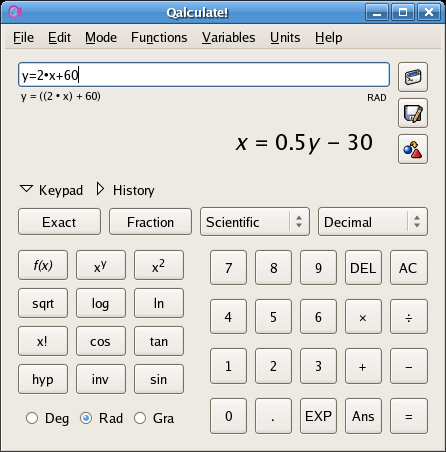Click the x to power y button
This screenshot has width=446, height=452.
click(101, 265)
